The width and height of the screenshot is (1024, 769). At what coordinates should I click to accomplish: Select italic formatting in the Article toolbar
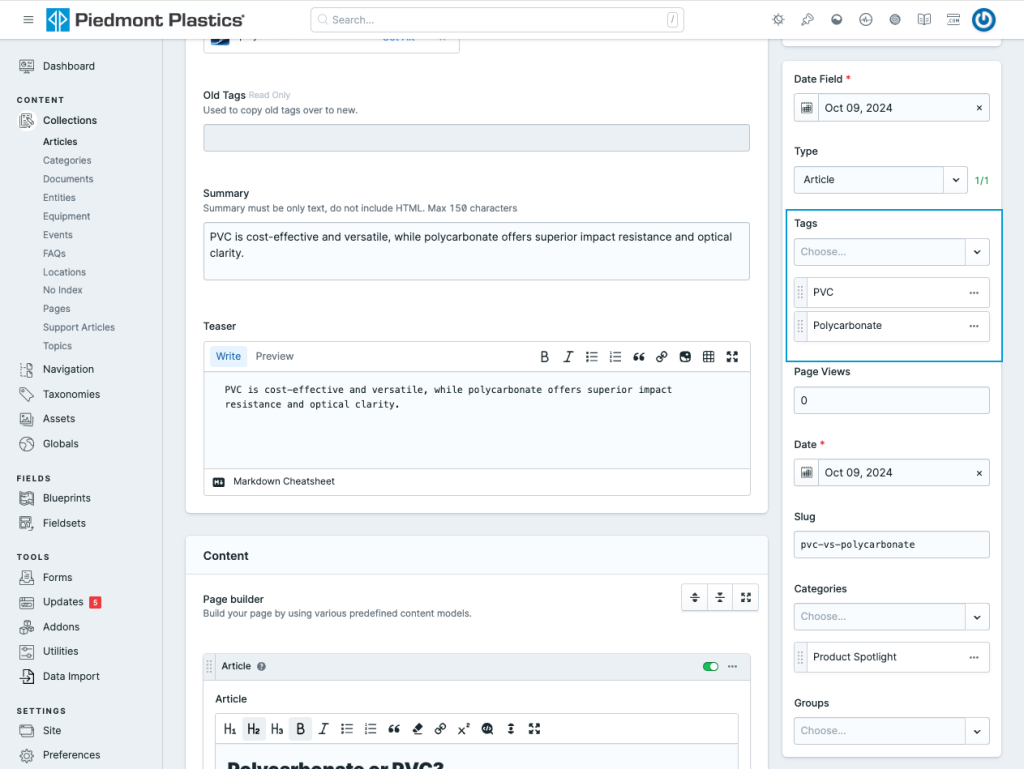point(323,729)
